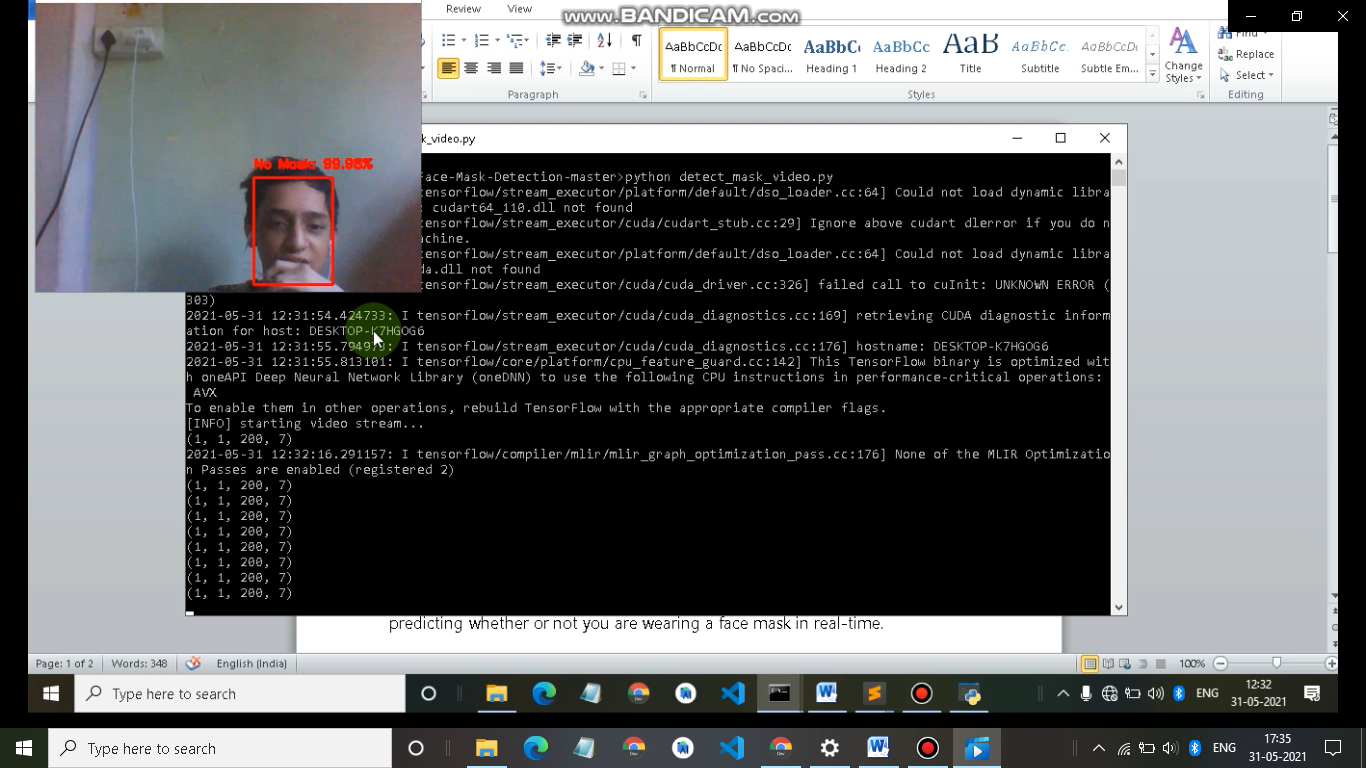
Task: Apply the Heading 2 style
Action: 901,55
